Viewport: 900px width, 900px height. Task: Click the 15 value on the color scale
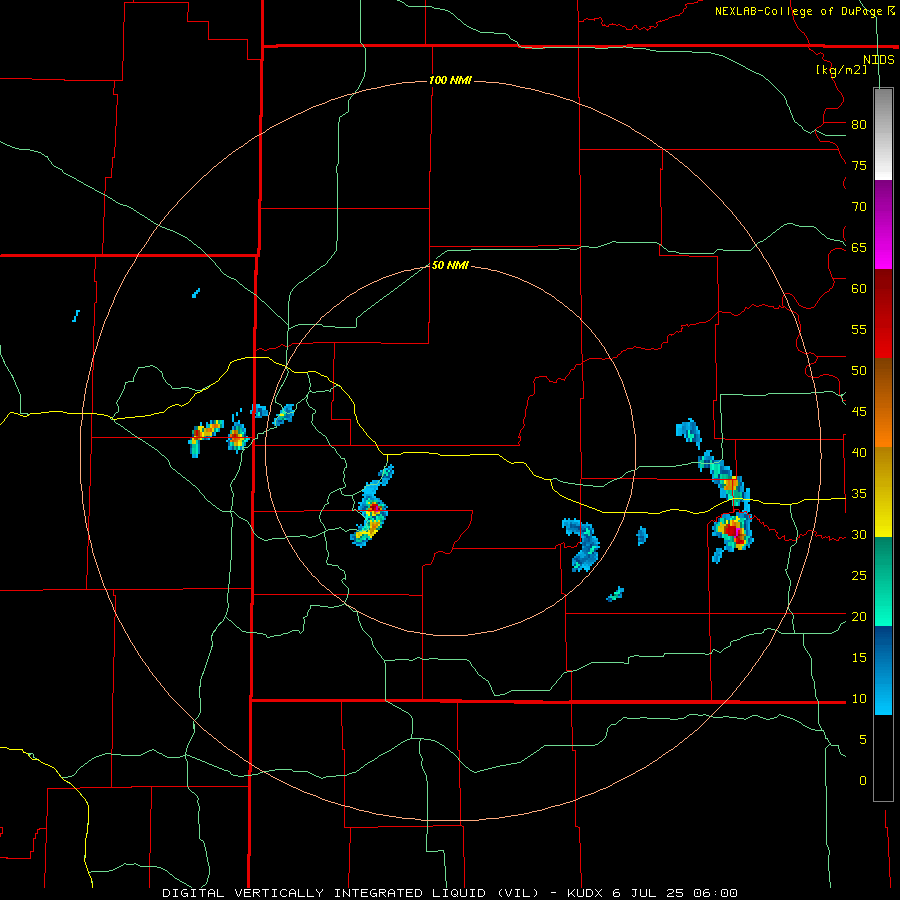click(859, 657)
